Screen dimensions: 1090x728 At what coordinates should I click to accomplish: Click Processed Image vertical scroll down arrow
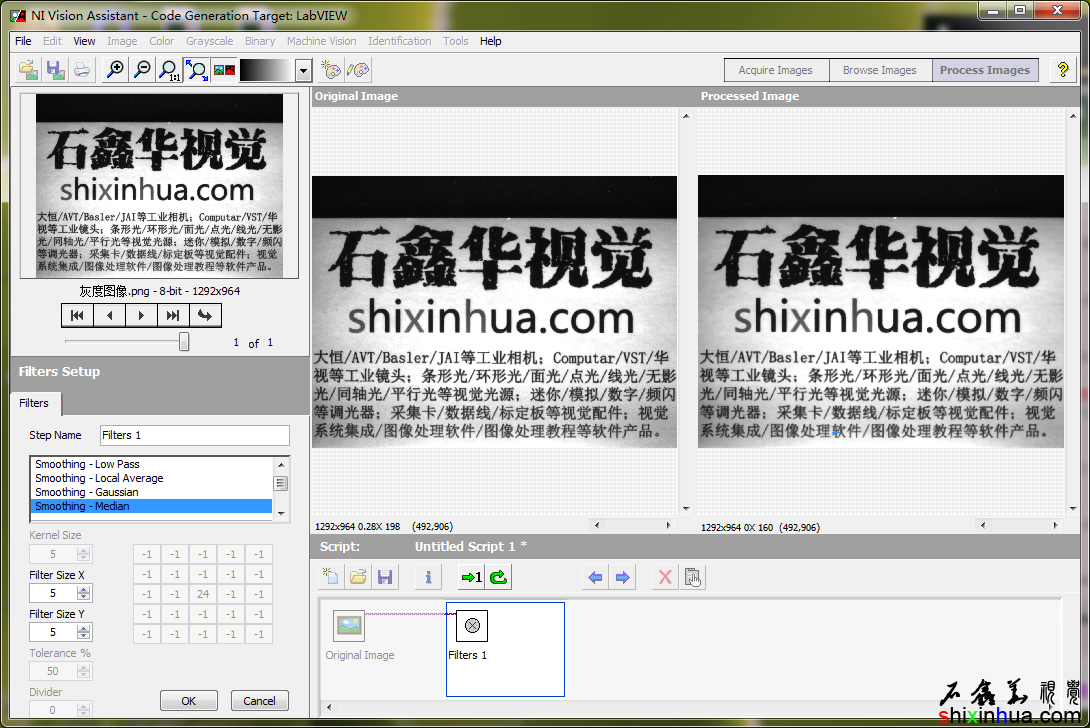pos(1073,508)
